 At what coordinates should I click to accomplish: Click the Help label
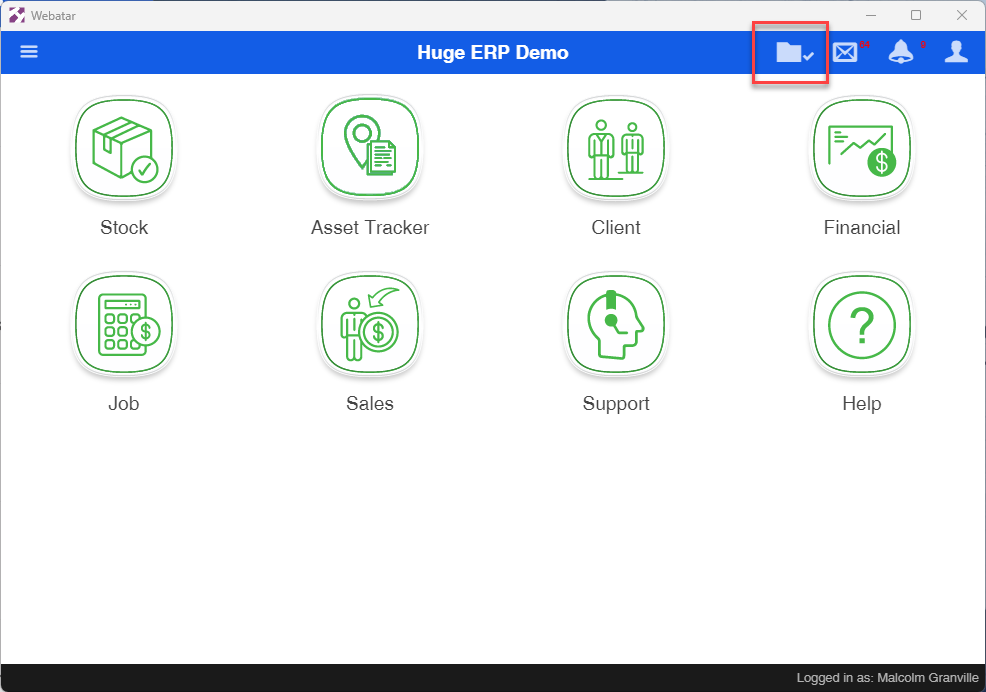coord(861,404)
